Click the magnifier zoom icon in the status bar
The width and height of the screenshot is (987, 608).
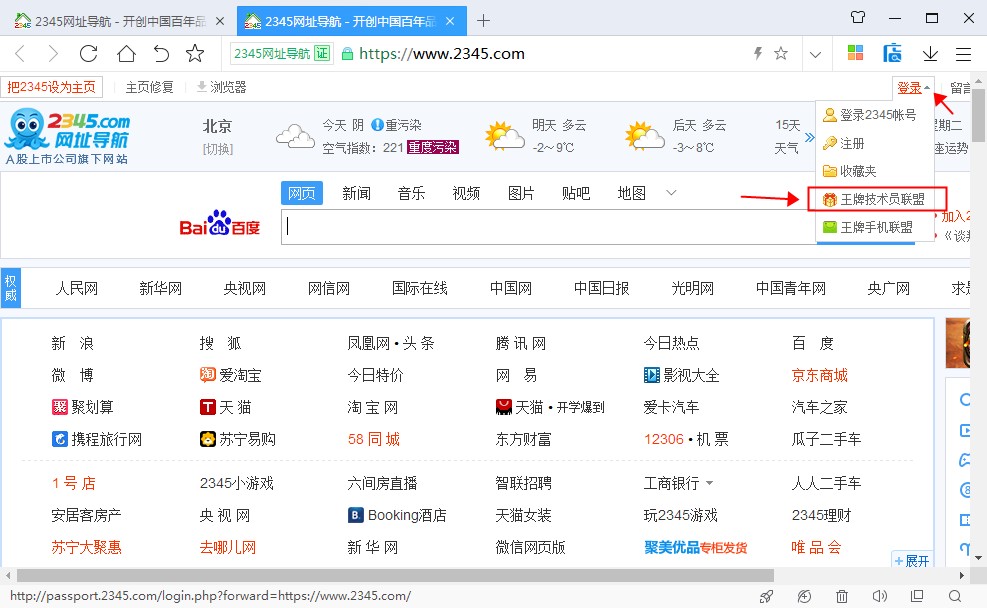pyautogui.click(x=953, y=595)
